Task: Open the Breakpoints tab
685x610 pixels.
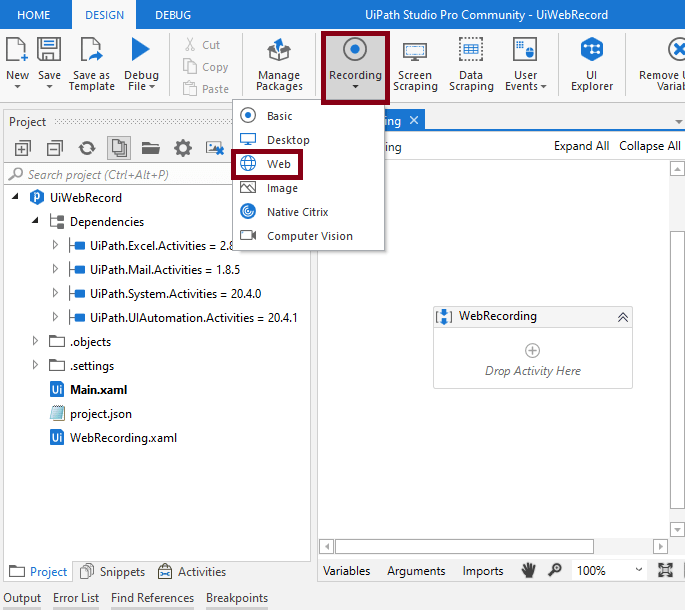Action: pos(237,598)
